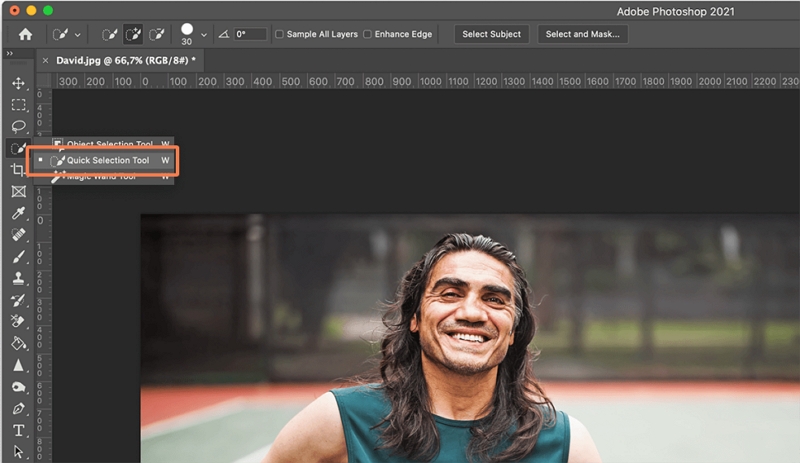Select the Lasso tool
This screenshot has height=463, width=800.
(18, 126)
